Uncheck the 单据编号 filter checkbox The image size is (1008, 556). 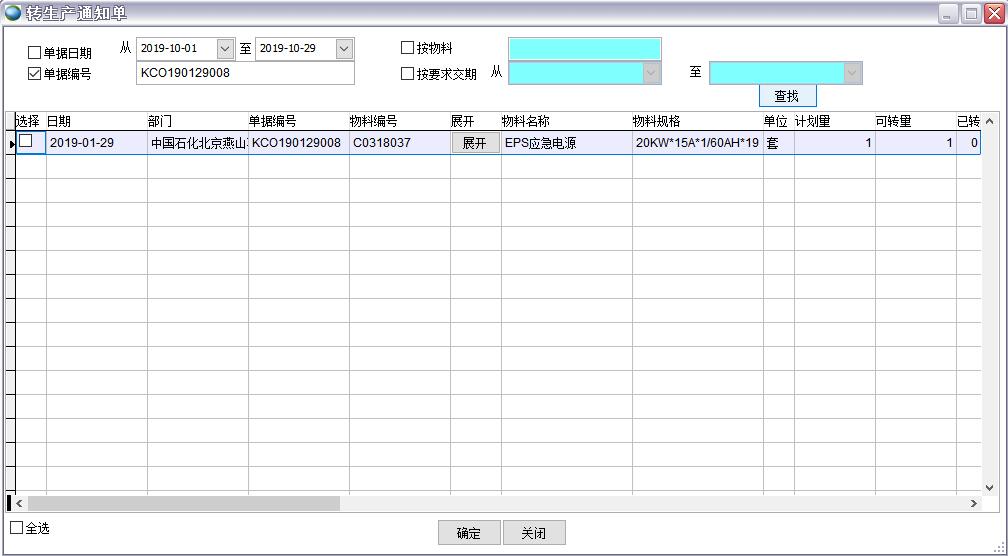[35, 74]
